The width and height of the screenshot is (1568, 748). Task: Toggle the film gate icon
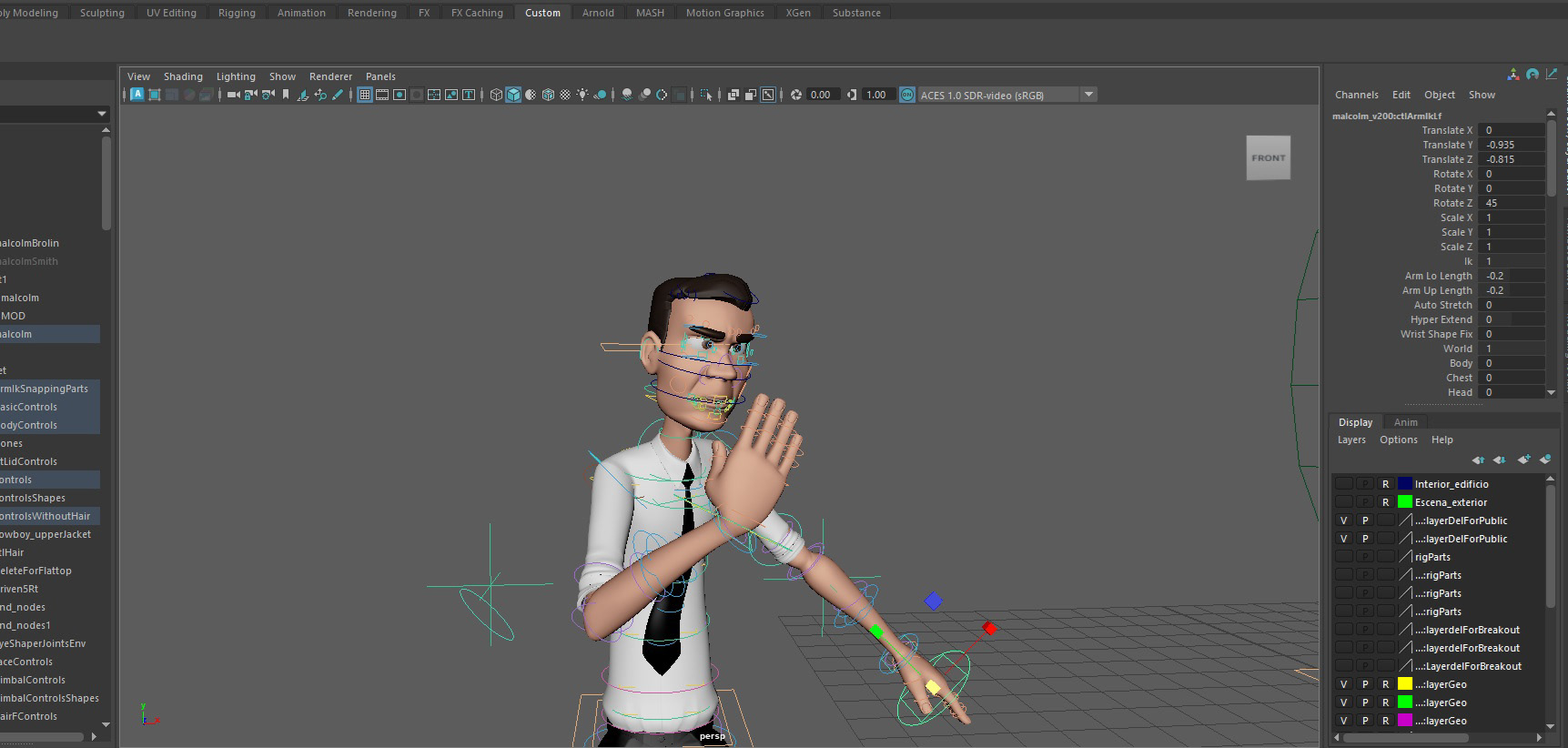pyautogui.click(x=382, y=95)
